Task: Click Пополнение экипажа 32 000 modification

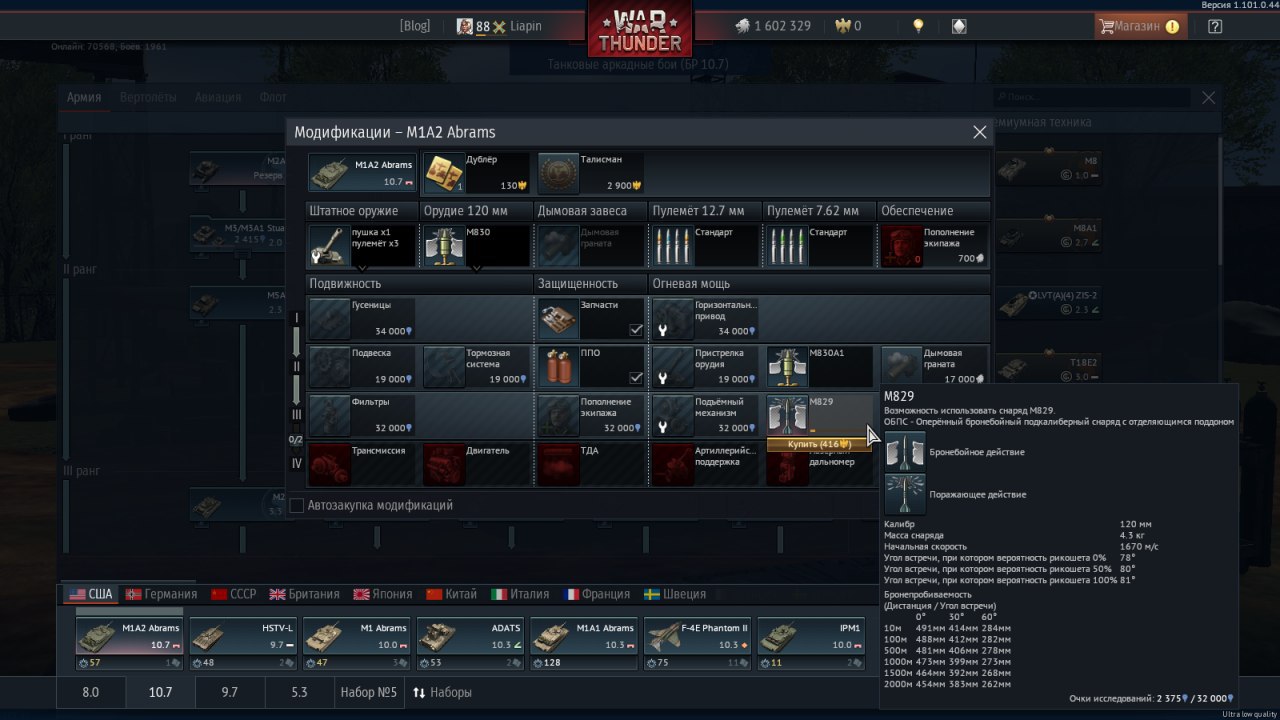Action: tap(591, 415)
